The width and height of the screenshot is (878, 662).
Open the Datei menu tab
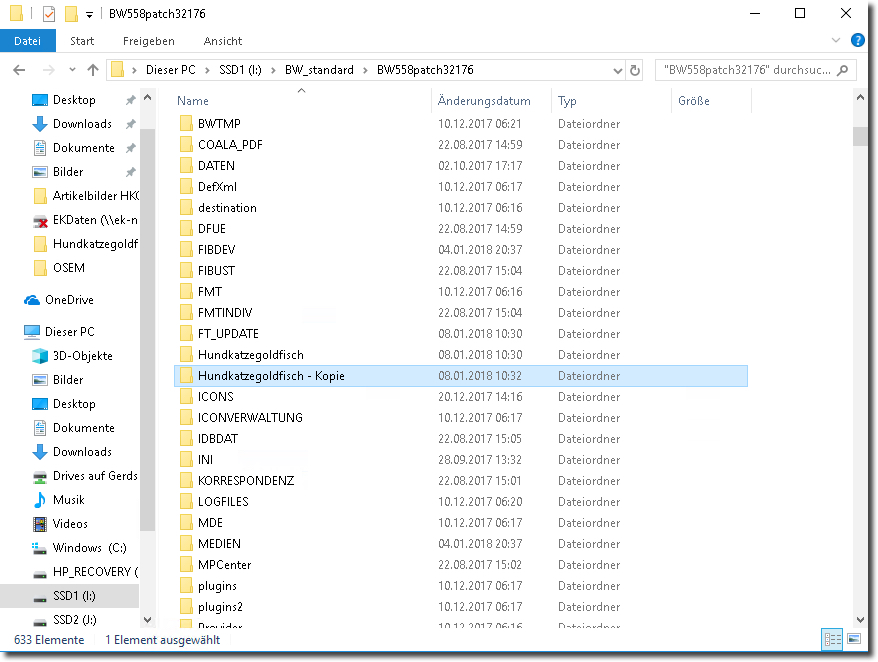[28, 41]
